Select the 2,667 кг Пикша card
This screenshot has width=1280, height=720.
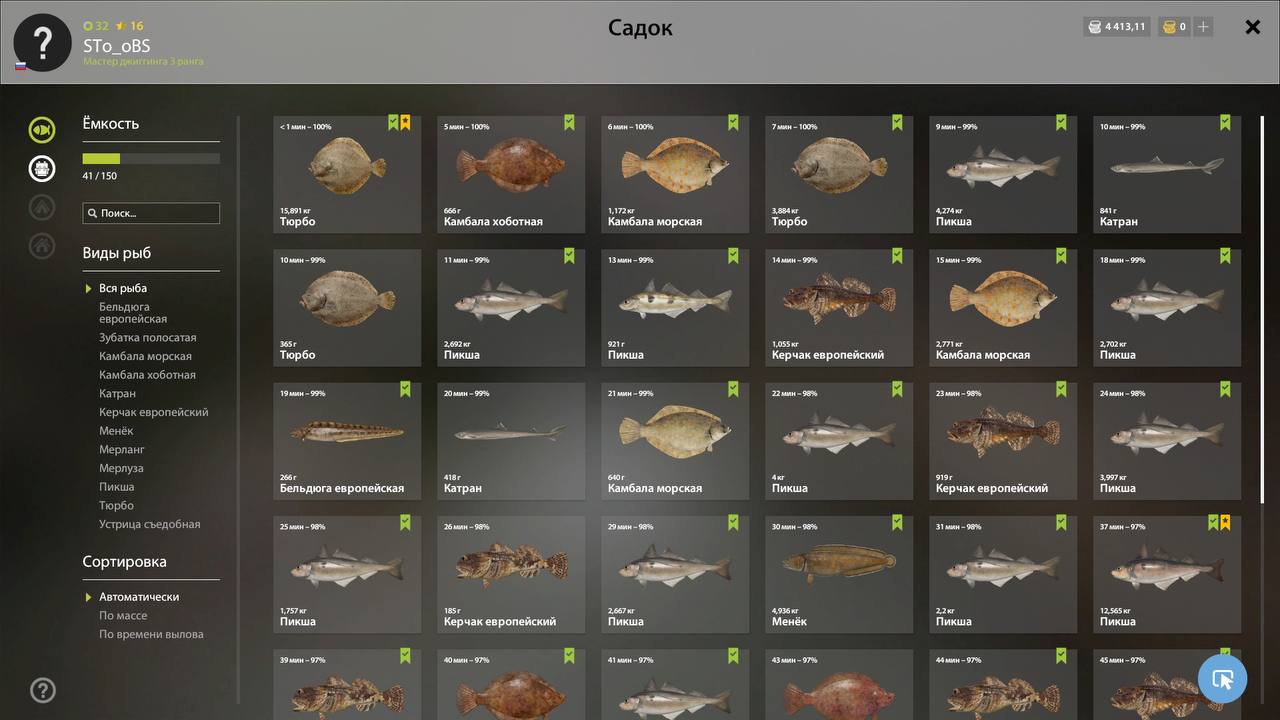tap(675, 574)
